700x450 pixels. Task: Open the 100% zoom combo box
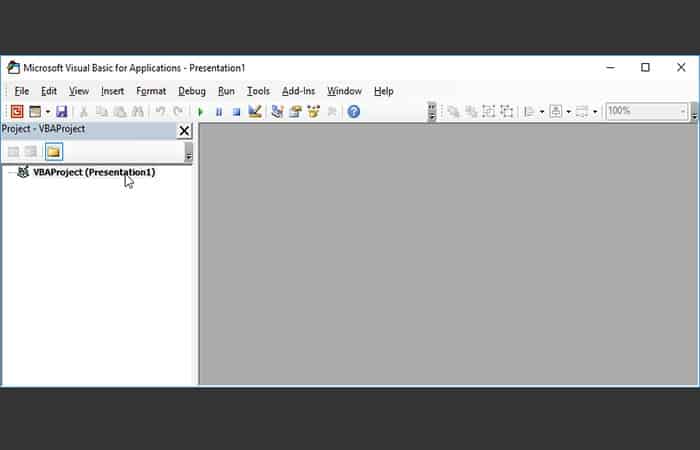pyautogui.click(x=646, y=111)
